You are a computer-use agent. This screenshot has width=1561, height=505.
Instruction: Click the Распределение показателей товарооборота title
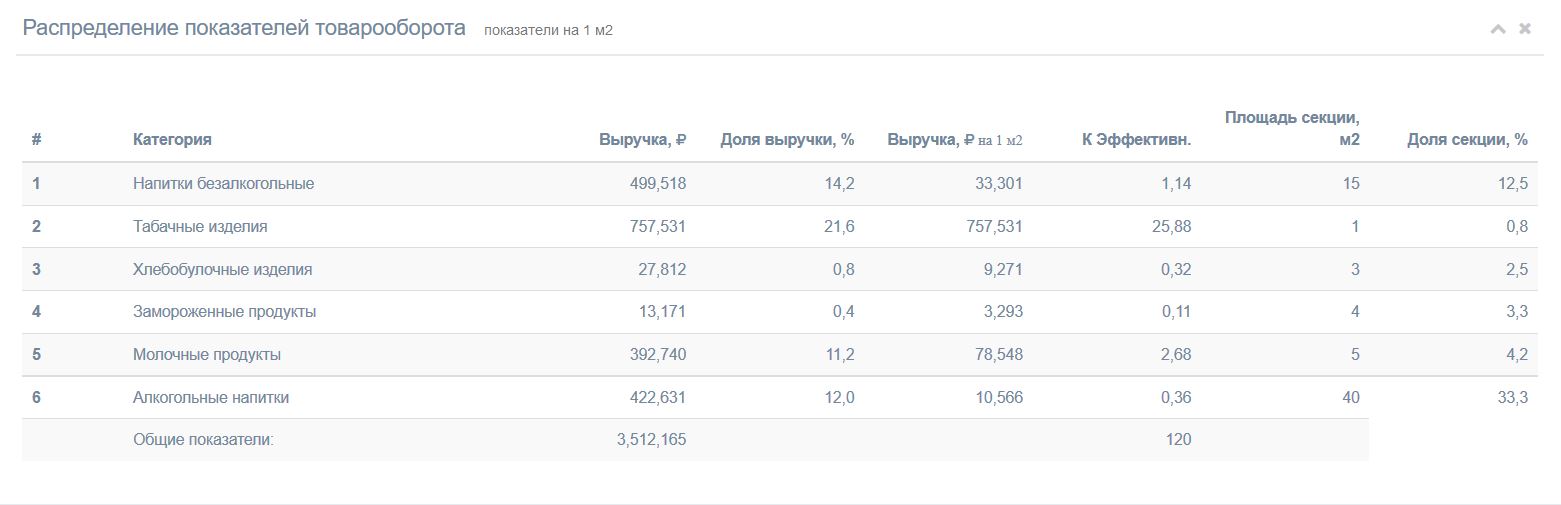click(x=244, y=28)
